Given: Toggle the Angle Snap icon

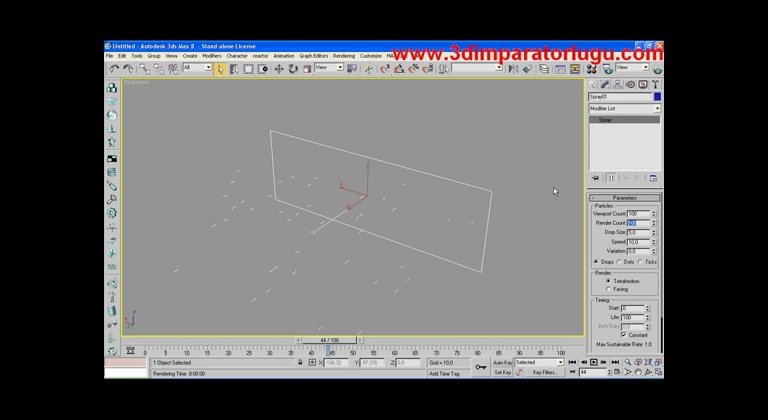Looking at the screenshot, I should pyautogui.click(x=399, y=69).
